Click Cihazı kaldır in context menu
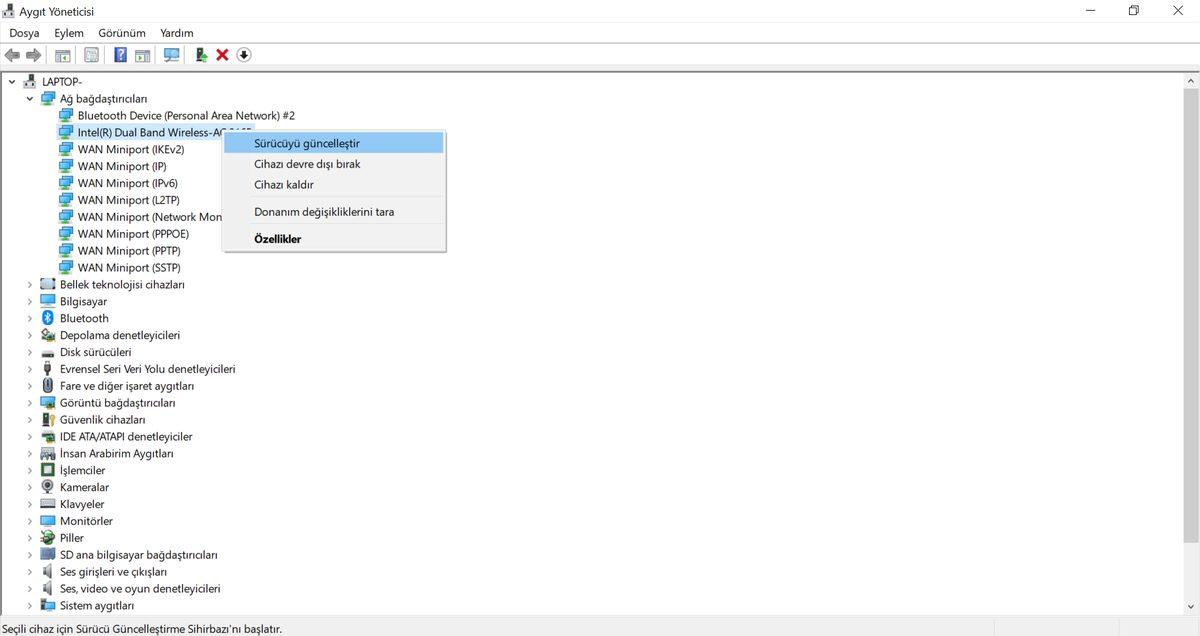Viewport: 1200px width, 636px height. (x=284, y=185)
